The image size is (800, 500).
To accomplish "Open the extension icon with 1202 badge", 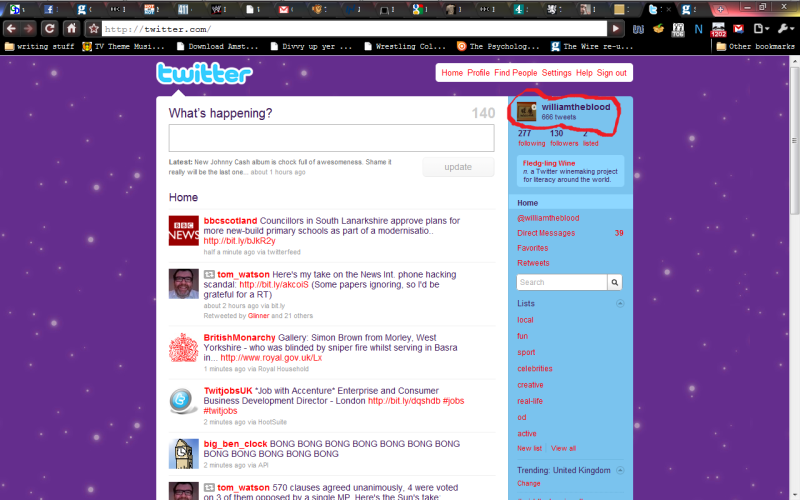I will point(718,30).
